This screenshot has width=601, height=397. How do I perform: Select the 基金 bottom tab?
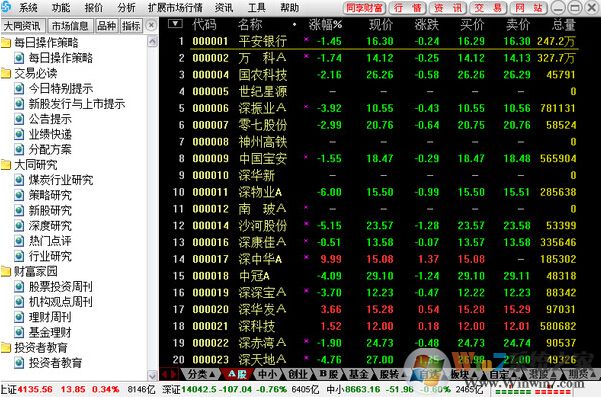click(358, 374)
